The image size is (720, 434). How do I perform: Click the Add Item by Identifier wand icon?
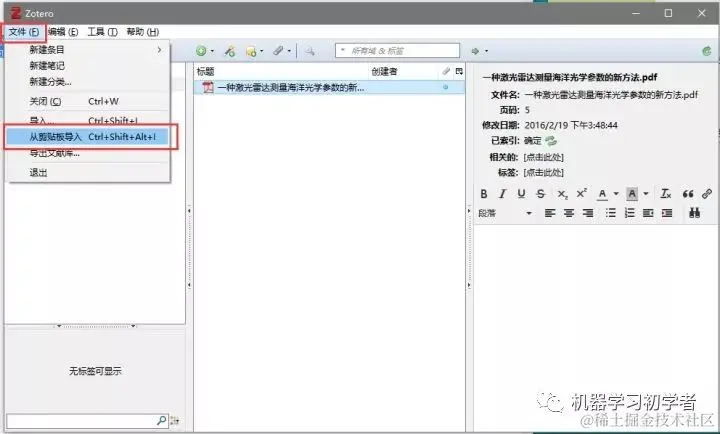point(230,51)
